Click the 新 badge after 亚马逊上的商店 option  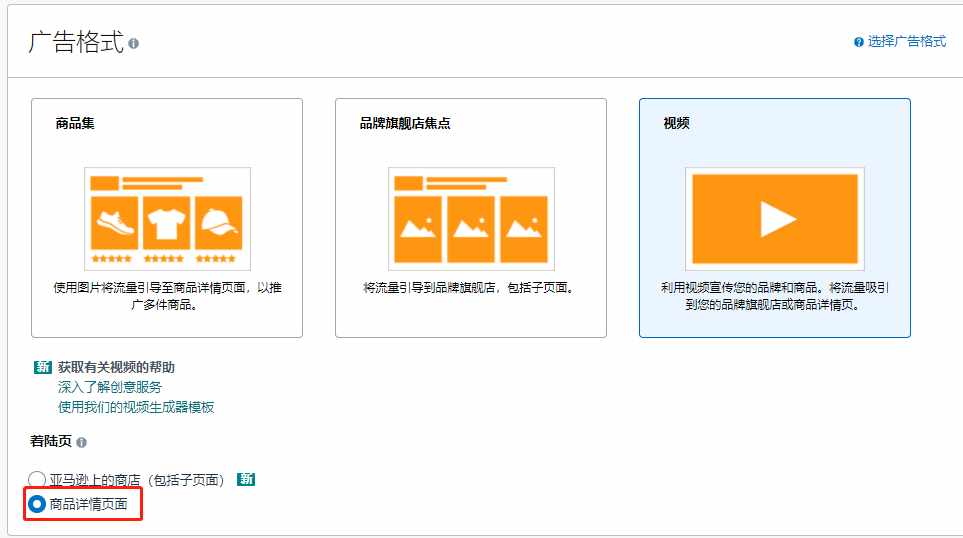pyautogui.click(x=246, y=479)
